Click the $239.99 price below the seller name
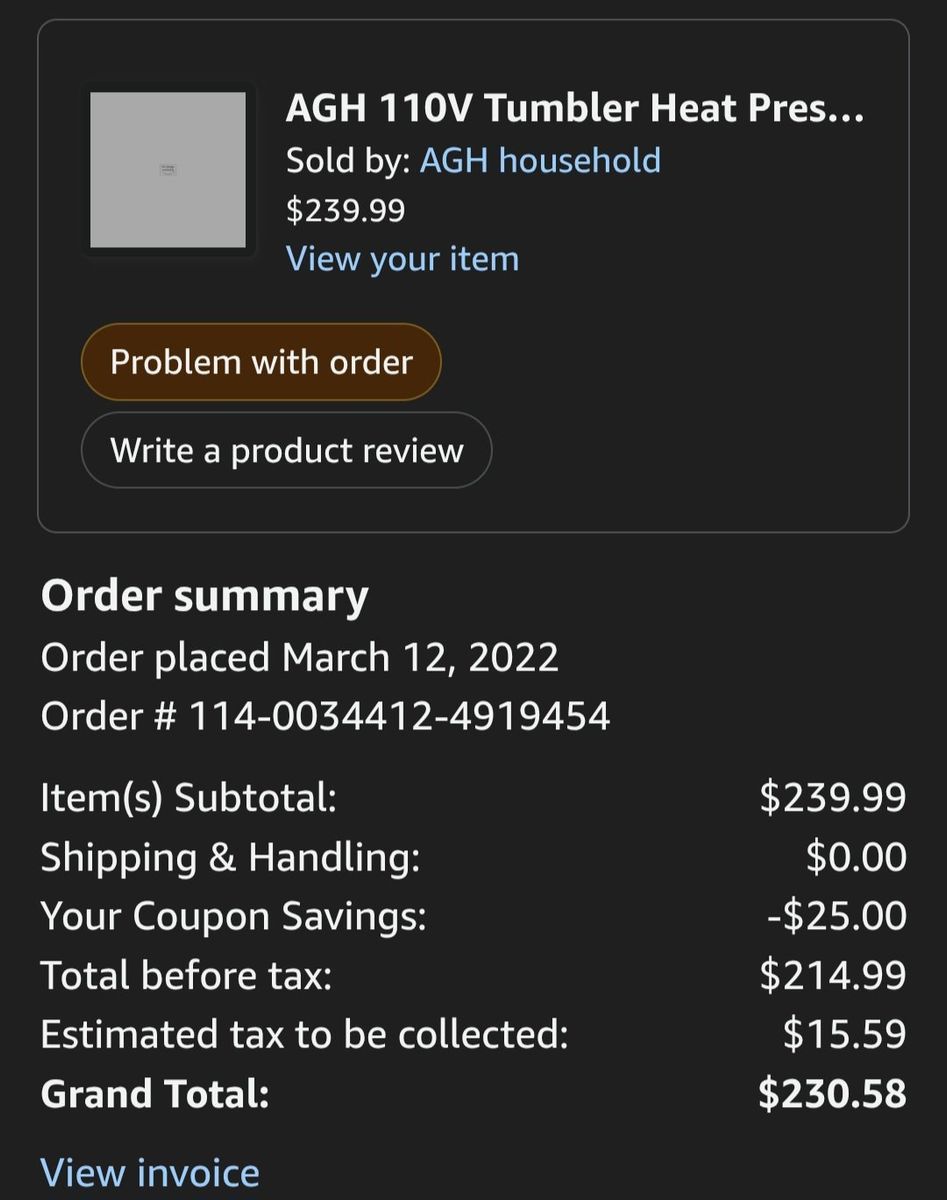Image resolution: width=947 pixels, height=1200 pixels. (x=346, y=210)
